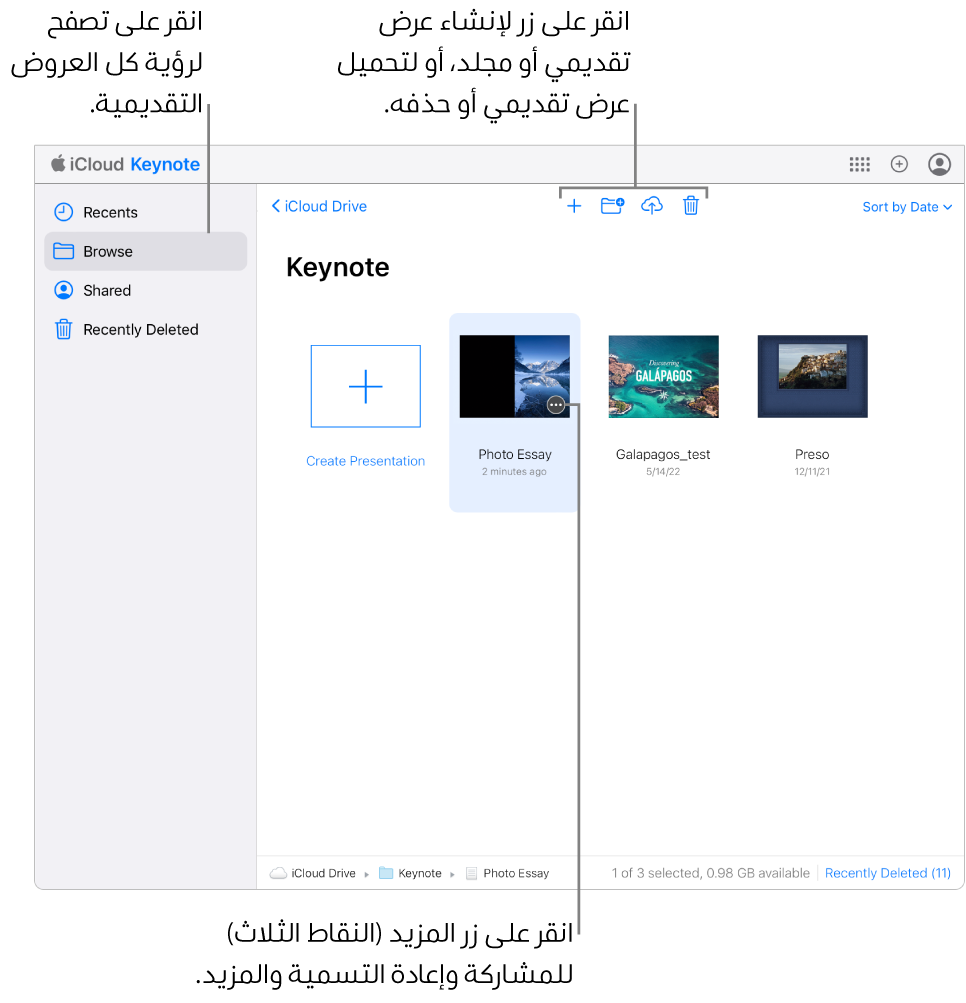Click the iCloud Drive cloud icon in path bar

[x=278, y=873]
